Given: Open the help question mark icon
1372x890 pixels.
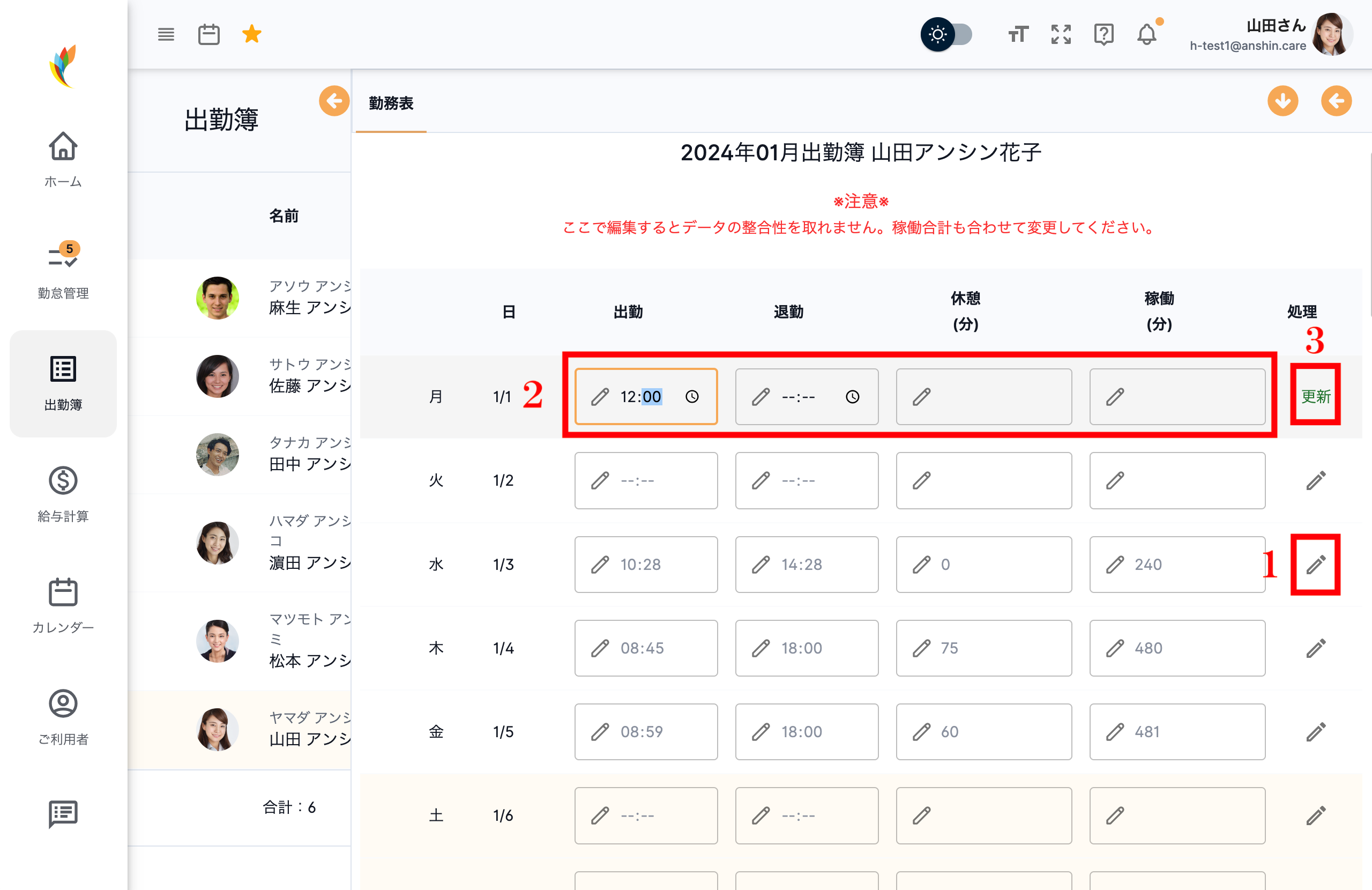Looking at the screenshot, I should pyautogui.click(x=1103, y=34).
